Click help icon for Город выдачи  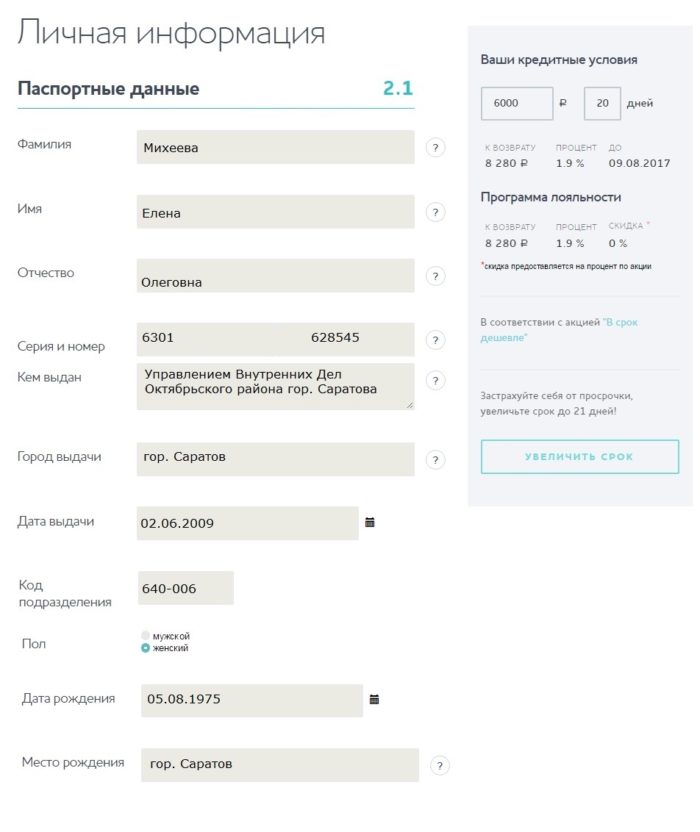click(434, 459)
